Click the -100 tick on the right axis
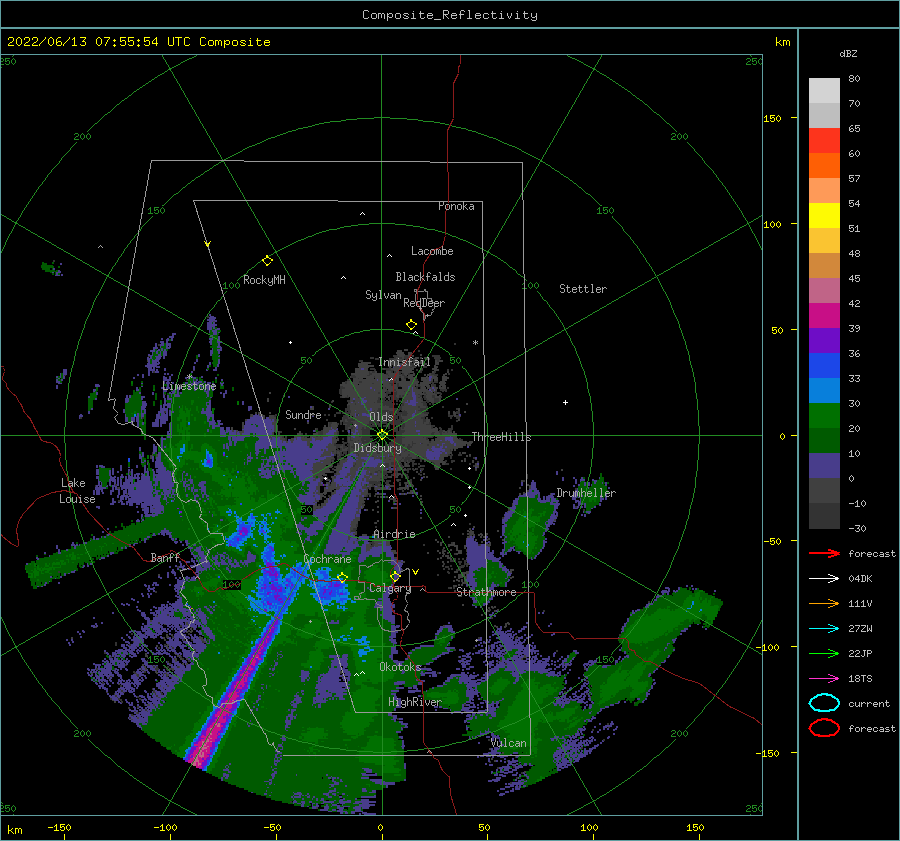 pos(769,647)
